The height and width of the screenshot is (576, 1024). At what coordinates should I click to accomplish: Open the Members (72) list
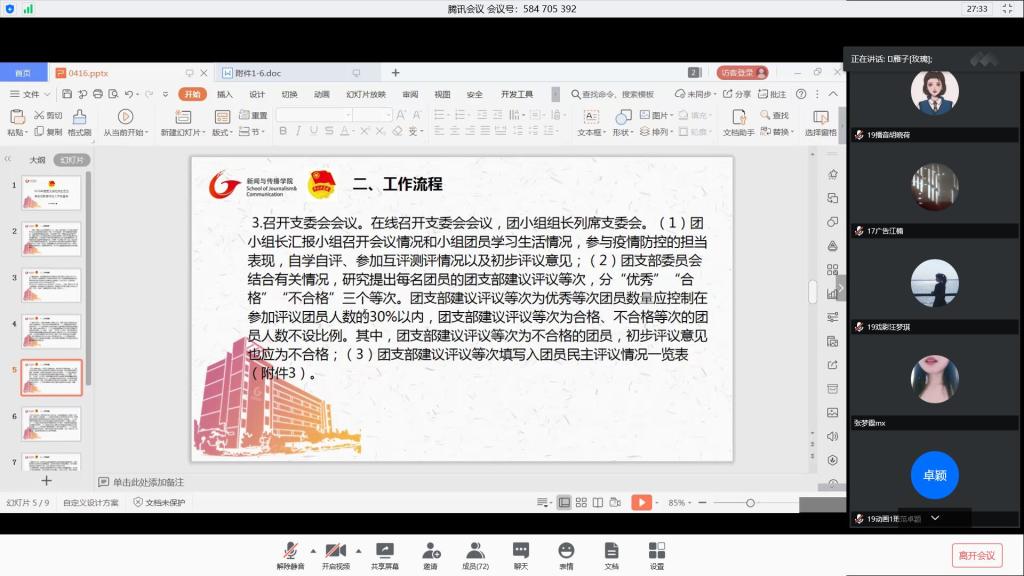click(x=475, y=552)
